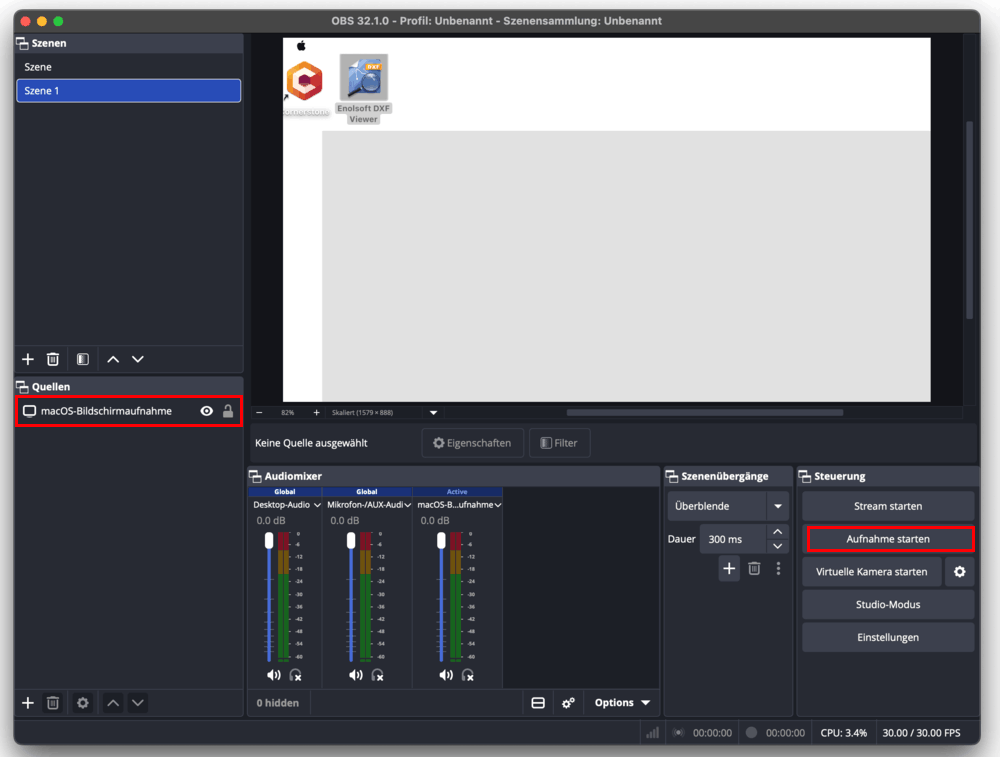Increase the transition Dauer with up arrow

point(778,532)
